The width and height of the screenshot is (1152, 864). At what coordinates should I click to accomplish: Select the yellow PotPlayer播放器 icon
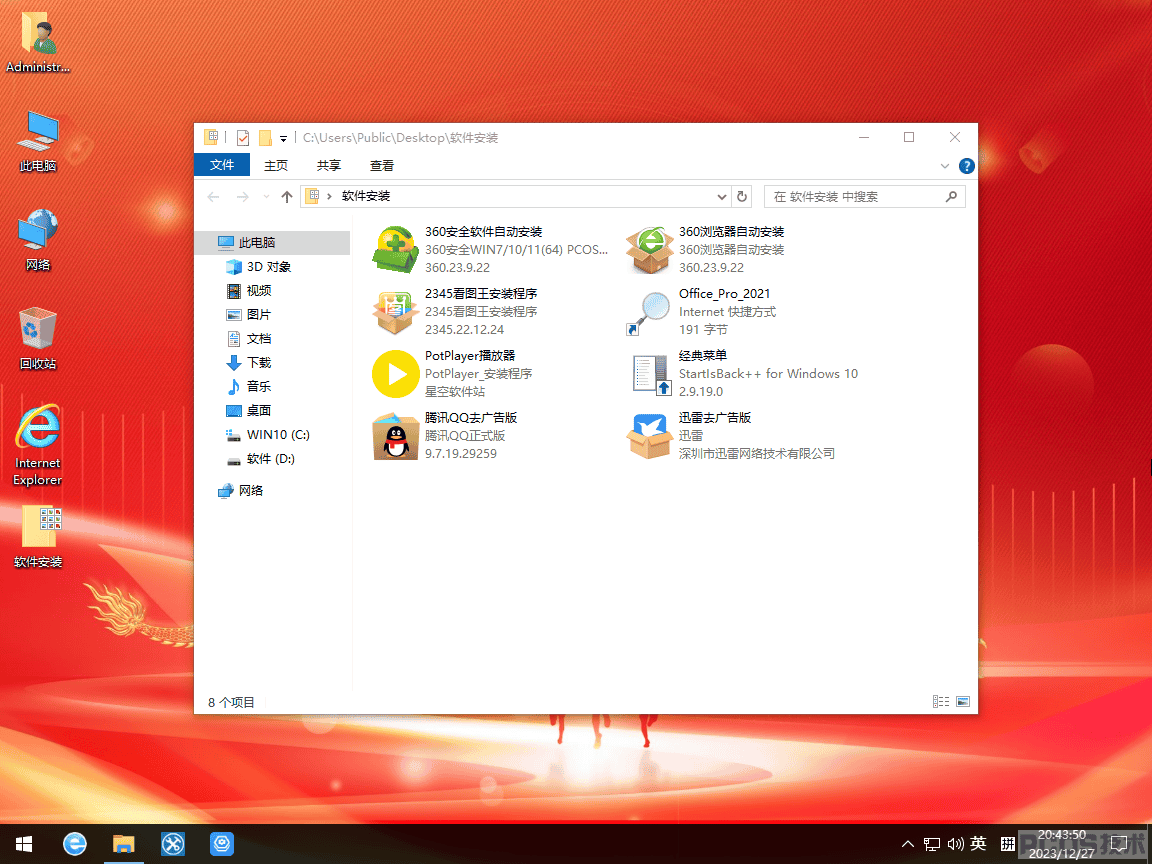pyautogui.click(x=395, y=373)
